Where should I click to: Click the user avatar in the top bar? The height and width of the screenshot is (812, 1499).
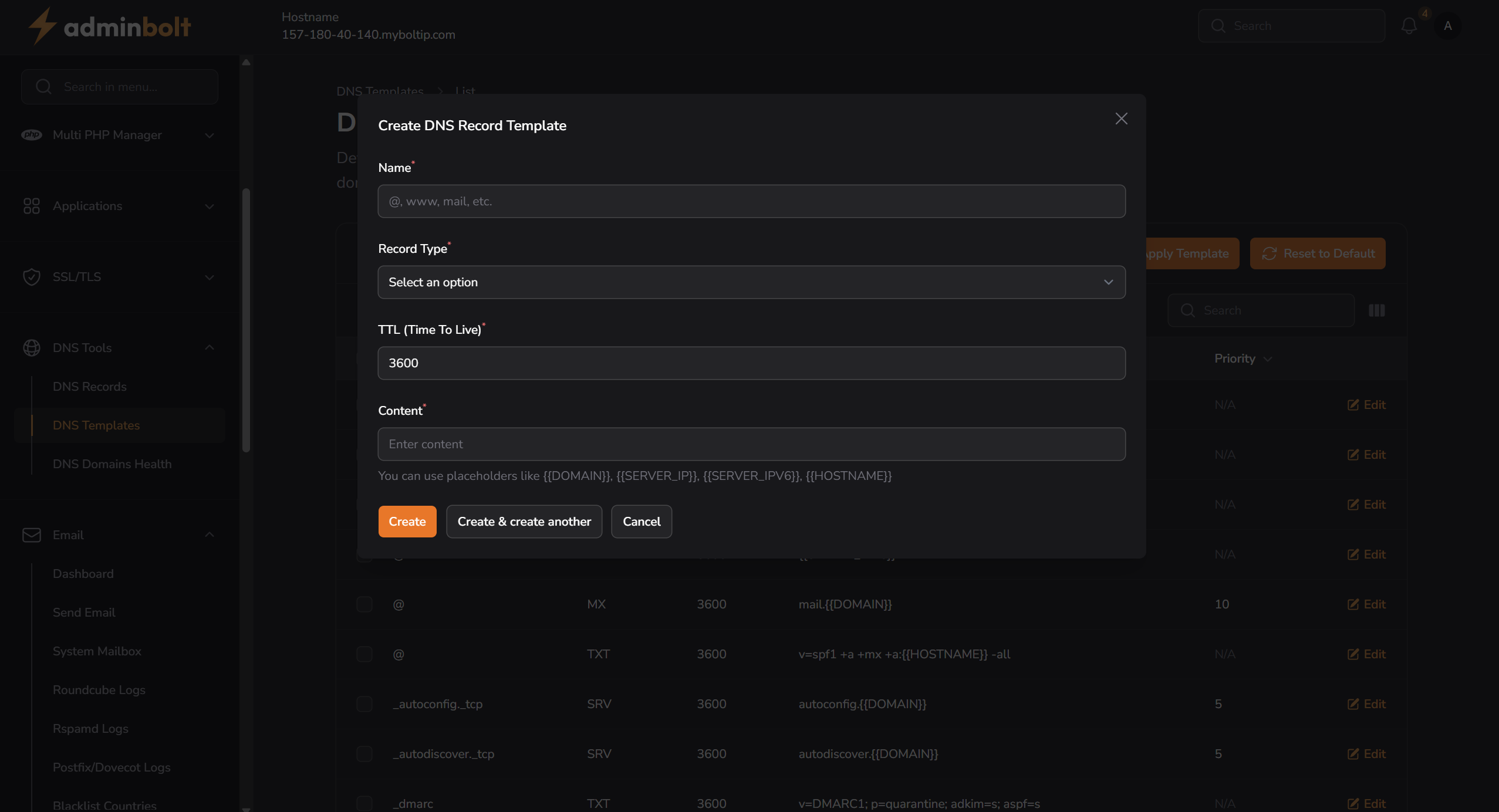pos(1448,26)
